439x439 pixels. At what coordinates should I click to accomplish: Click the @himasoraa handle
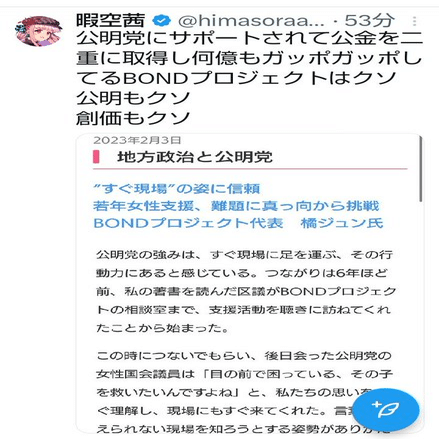point(251,21)
